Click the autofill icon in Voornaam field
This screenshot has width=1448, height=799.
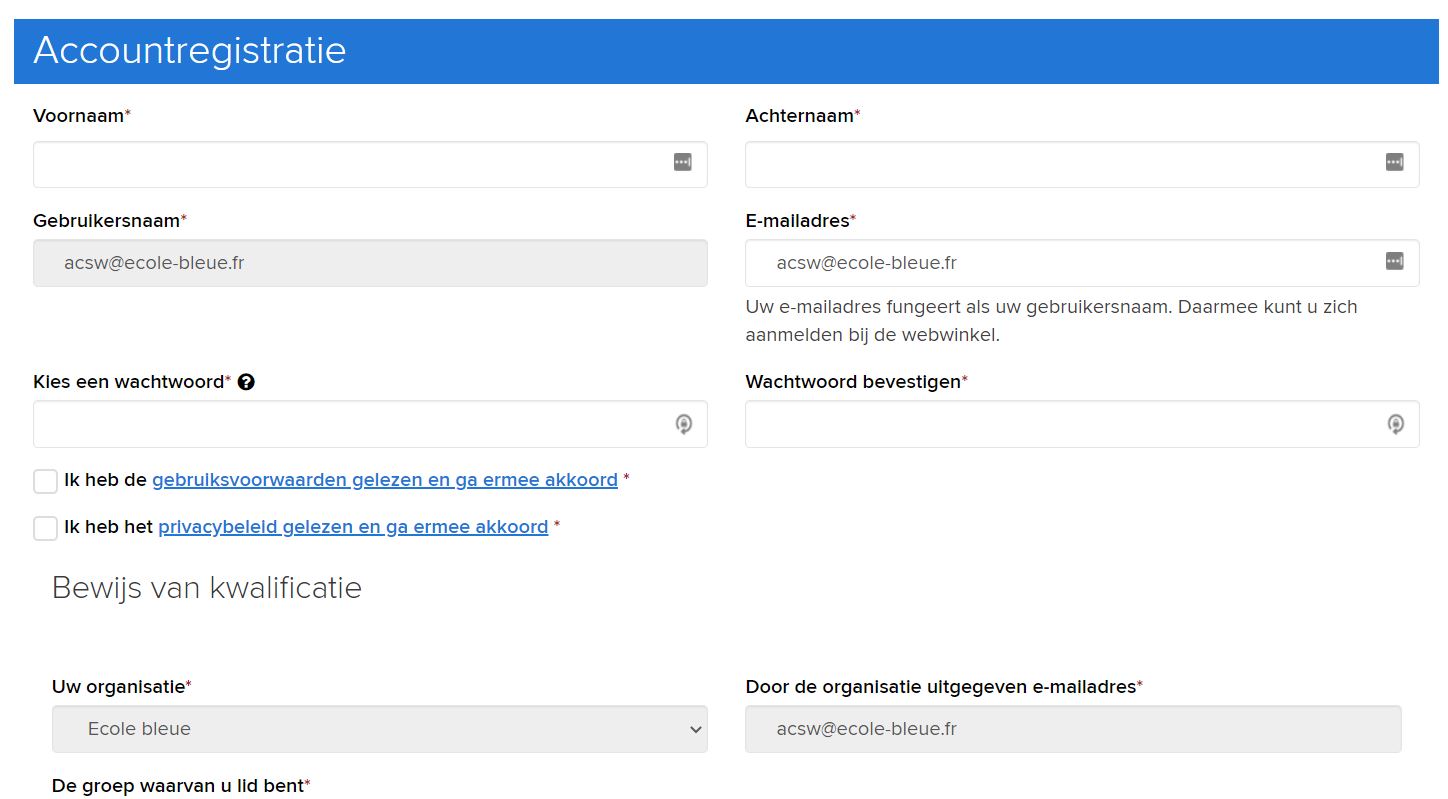(x=682, y=162)
